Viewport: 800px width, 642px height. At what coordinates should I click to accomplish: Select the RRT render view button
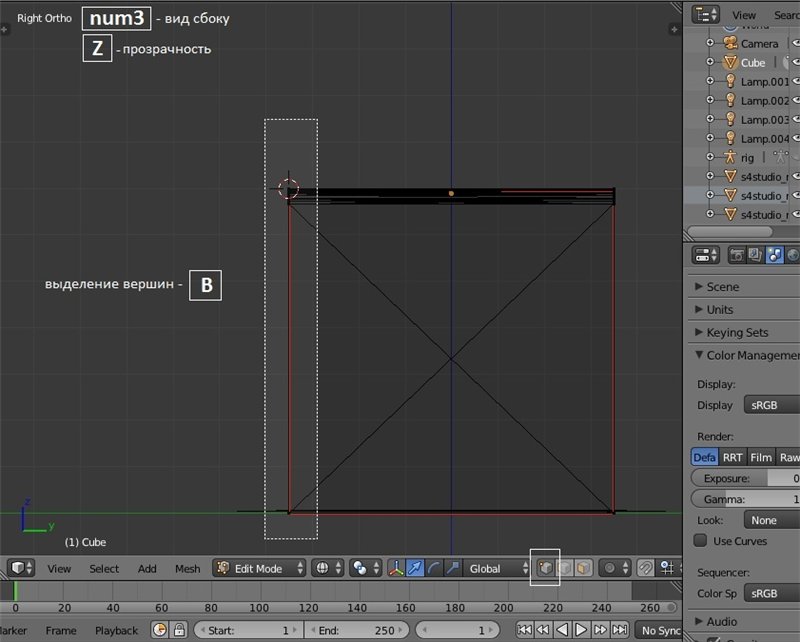[733, 457]
